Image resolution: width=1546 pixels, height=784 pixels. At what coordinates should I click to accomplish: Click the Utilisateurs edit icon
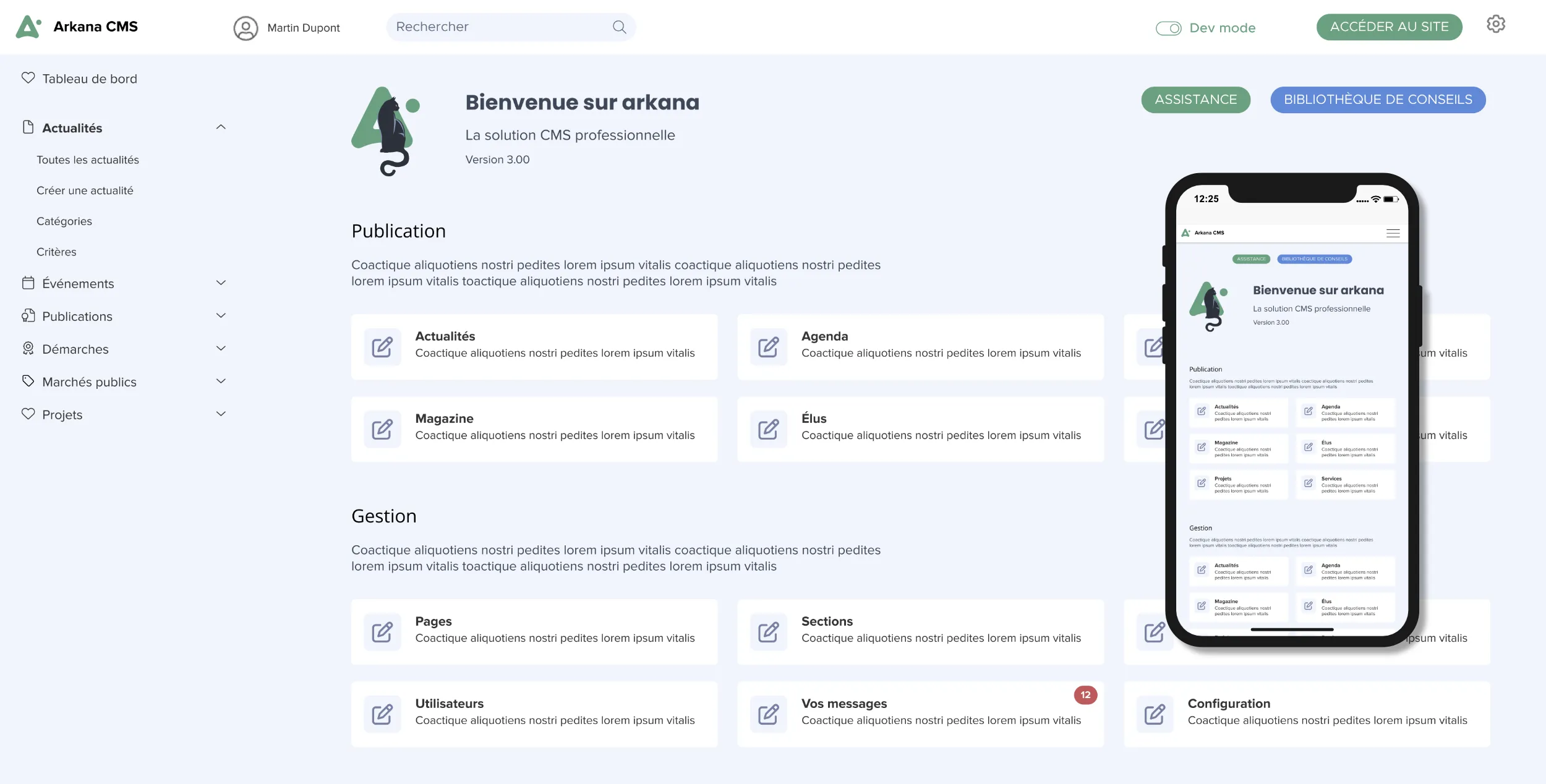point(382,713)
